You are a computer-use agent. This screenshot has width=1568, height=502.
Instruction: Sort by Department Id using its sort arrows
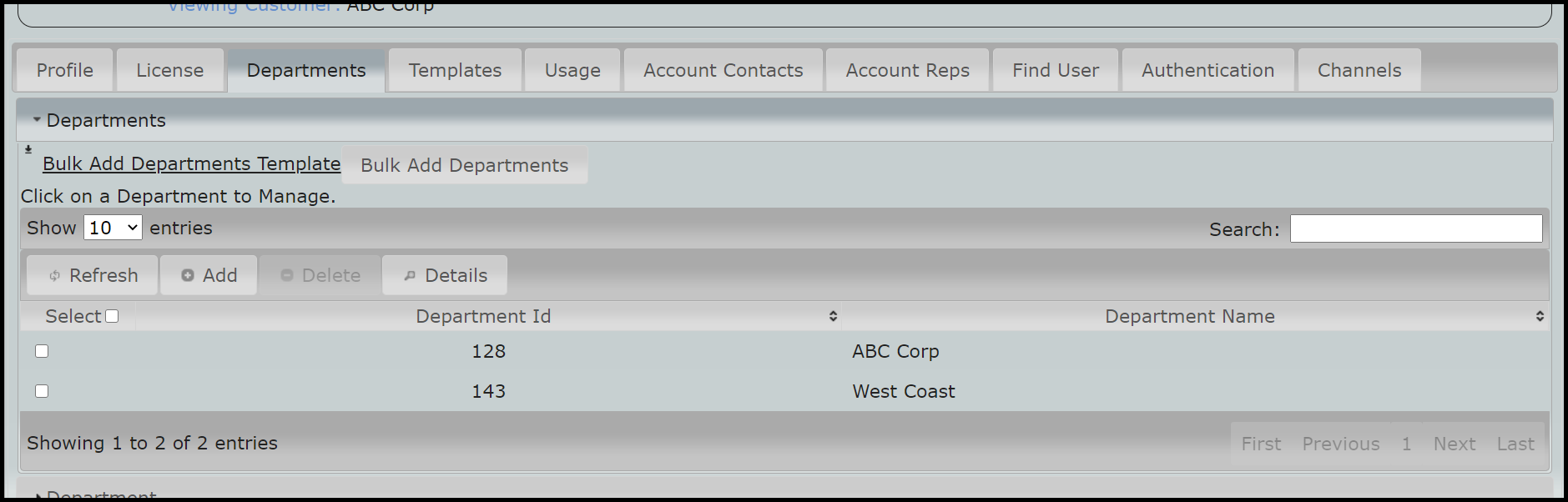(x=832, y=316)
